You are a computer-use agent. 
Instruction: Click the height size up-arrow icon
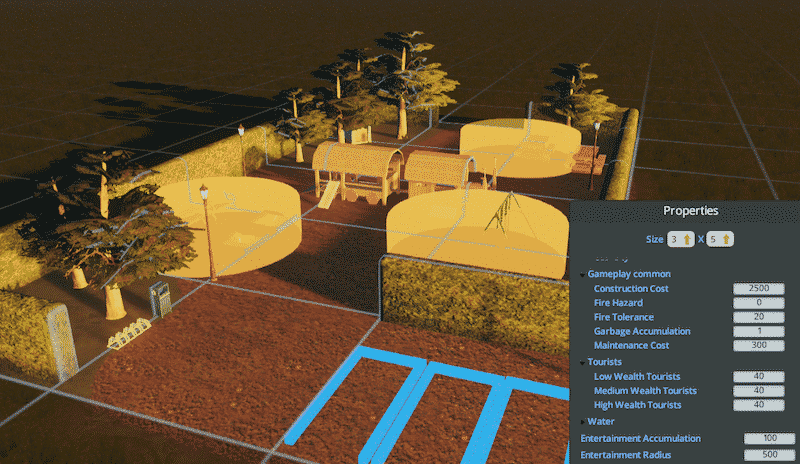pos(727,239)
